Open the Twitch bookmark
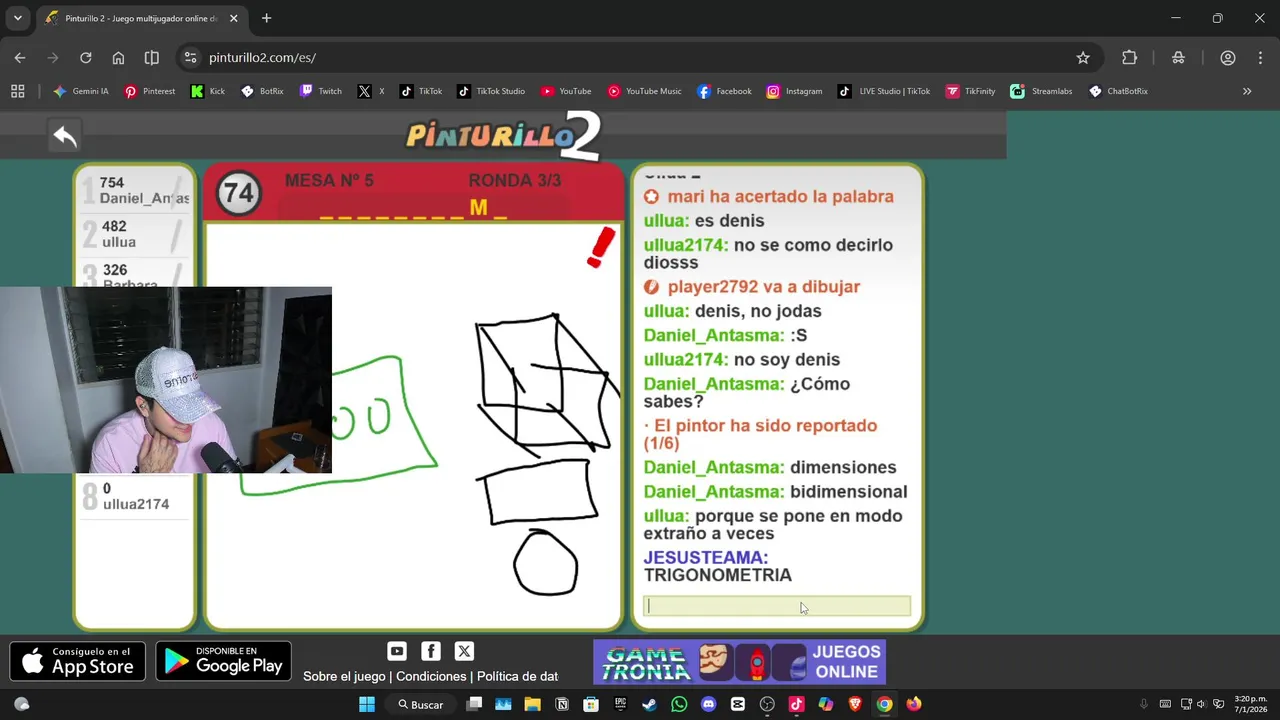Screen dimensions: 1280x720 [321, 91]
